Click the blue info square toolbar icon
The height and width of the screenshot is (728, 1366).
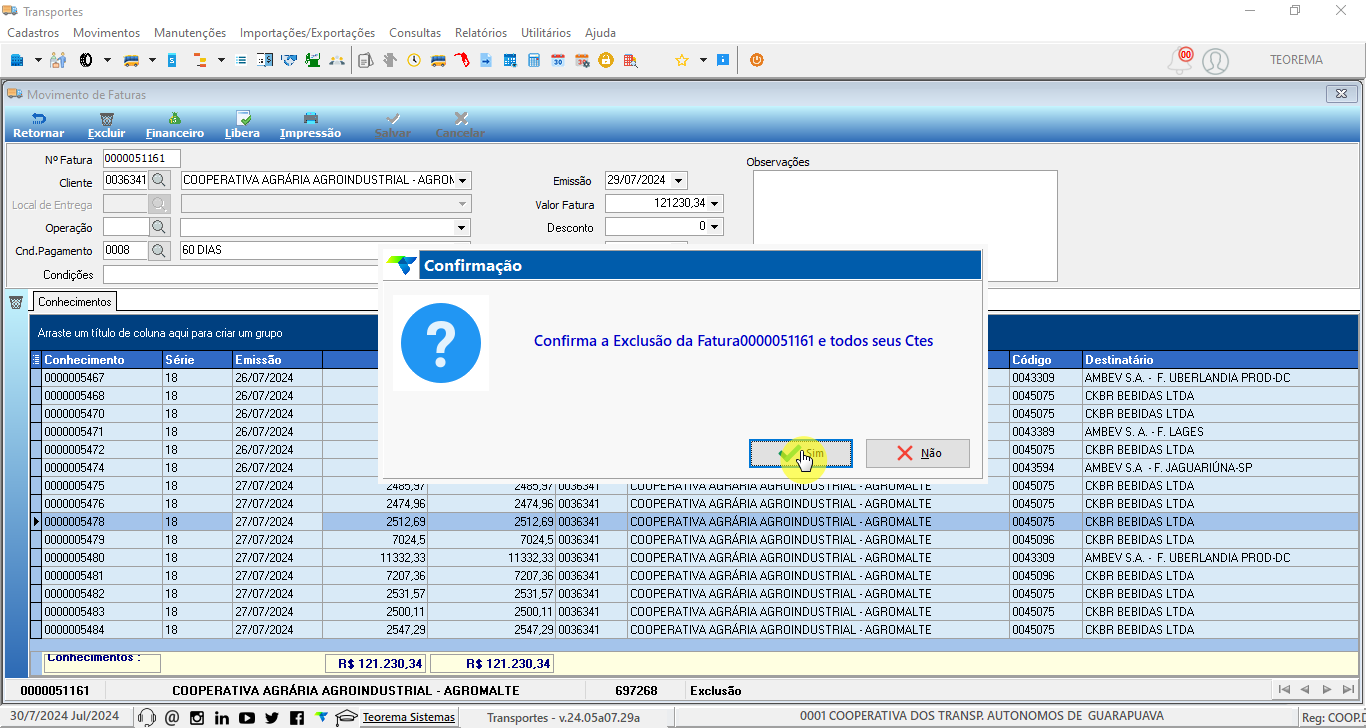tap(723, 60)
